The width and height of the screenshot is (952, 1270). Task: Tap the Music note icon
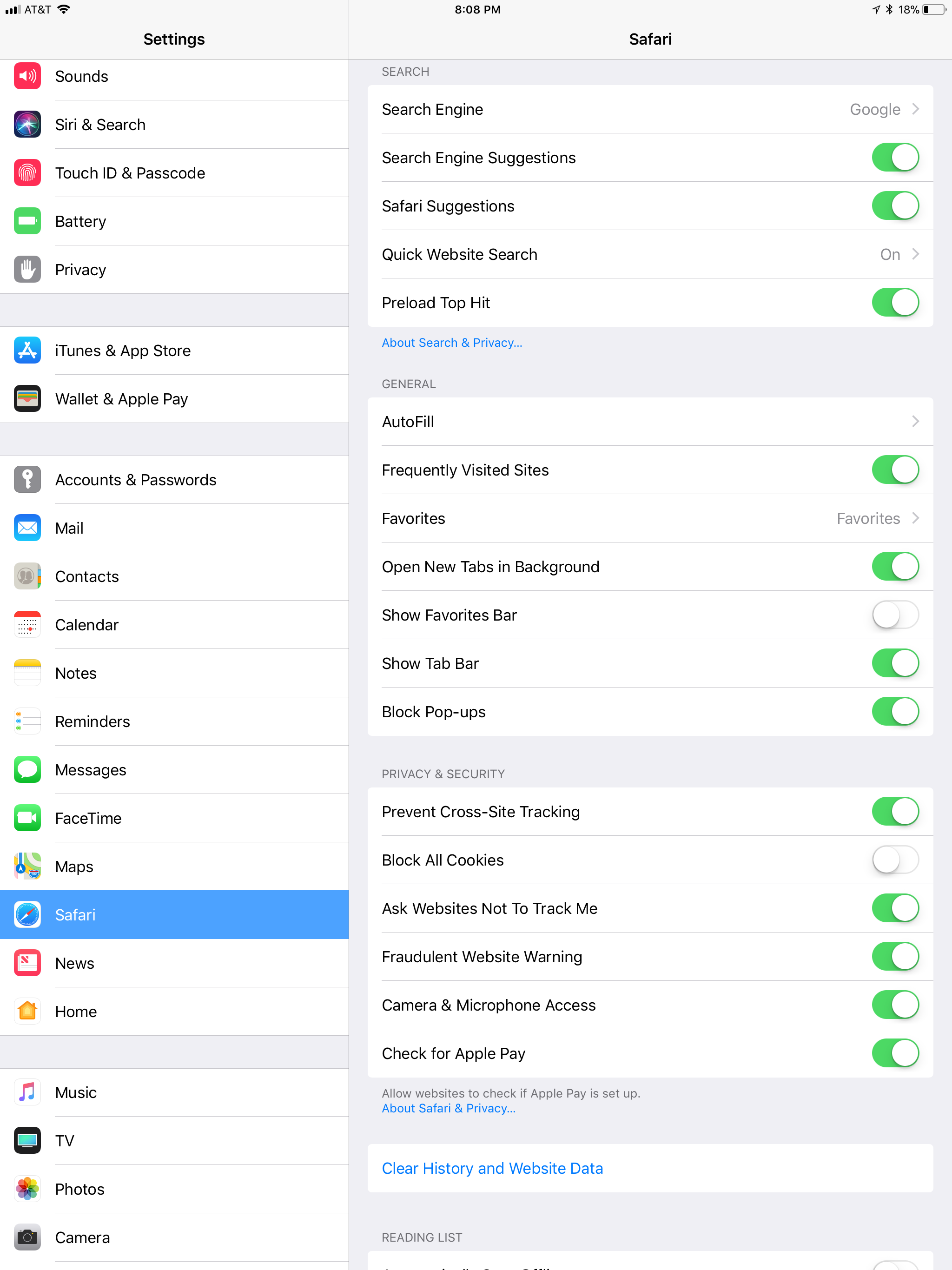click(x=27, y=1092)
